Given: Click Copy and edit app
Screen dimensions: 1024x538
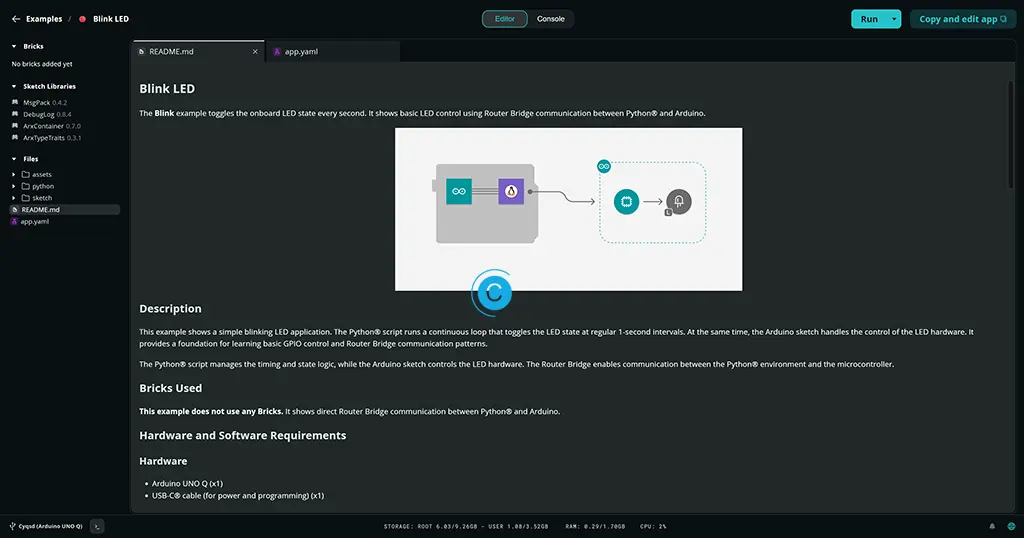Looking at the screenshot, I should [963, 19].
